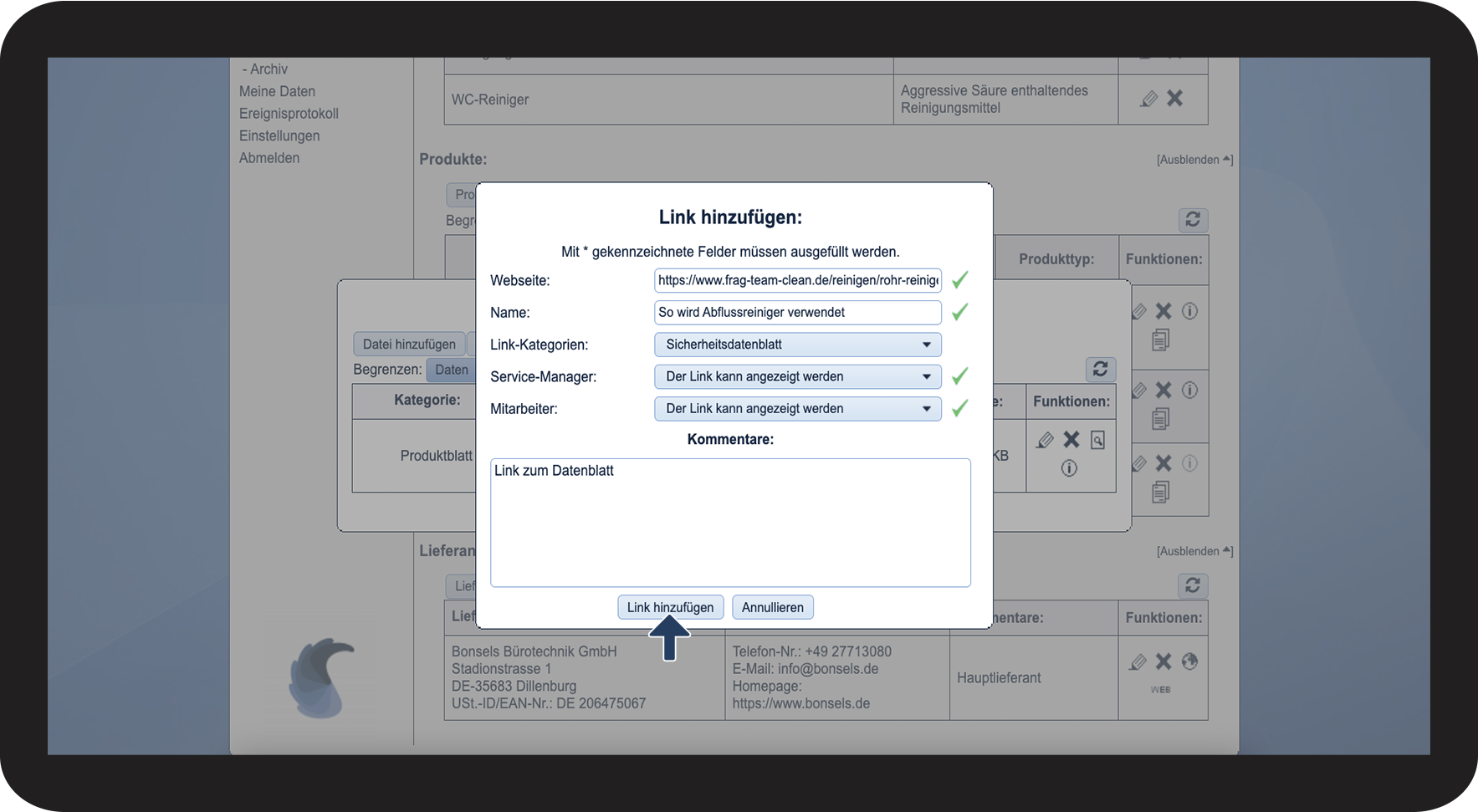Preview the Produktblatt file with magnifier icon
Screen dimensions: 1478x812
(1097, 440)
